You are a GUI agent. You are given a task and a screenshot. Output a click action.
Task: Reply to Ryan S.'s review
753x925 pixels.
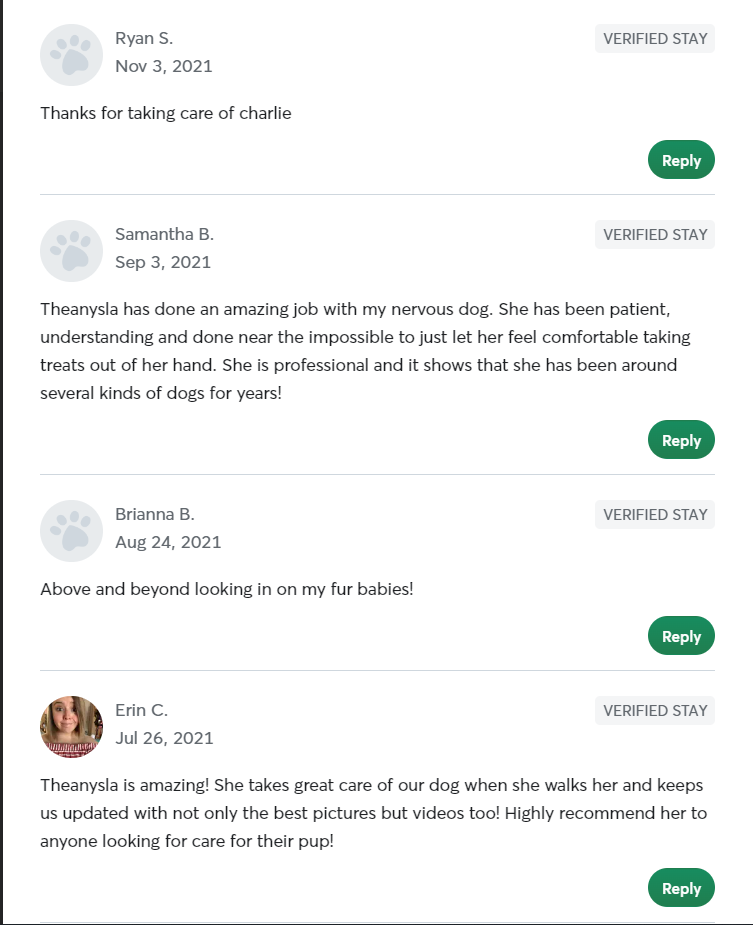coord(681,159)
